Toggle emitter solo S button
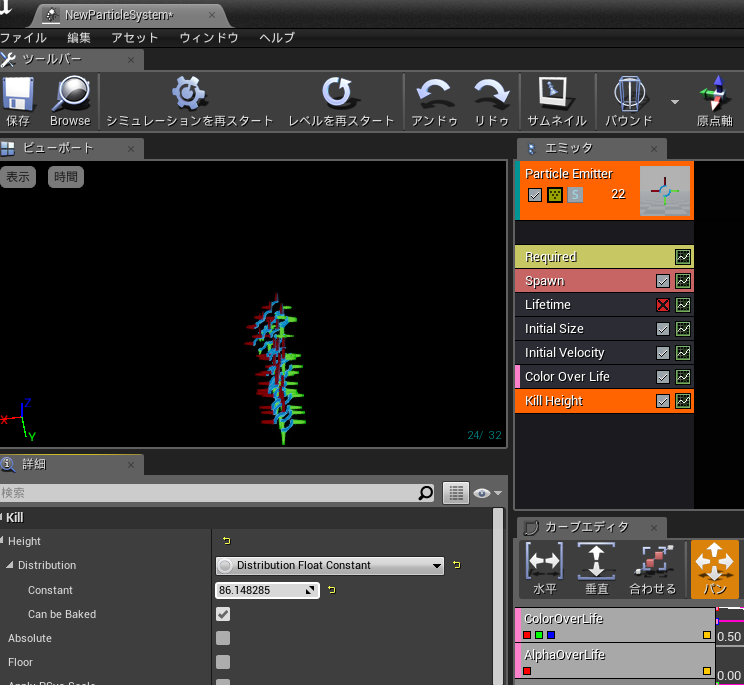Image resolution: width=744 pixels, height=685 pixels. pyautogui.click(x=575, y=194)
